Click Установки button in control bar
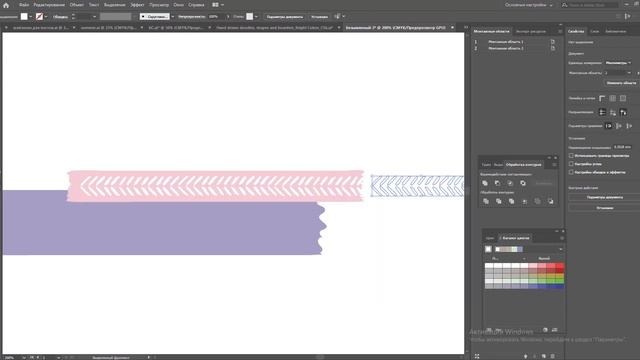 click(x=319, y=17)
